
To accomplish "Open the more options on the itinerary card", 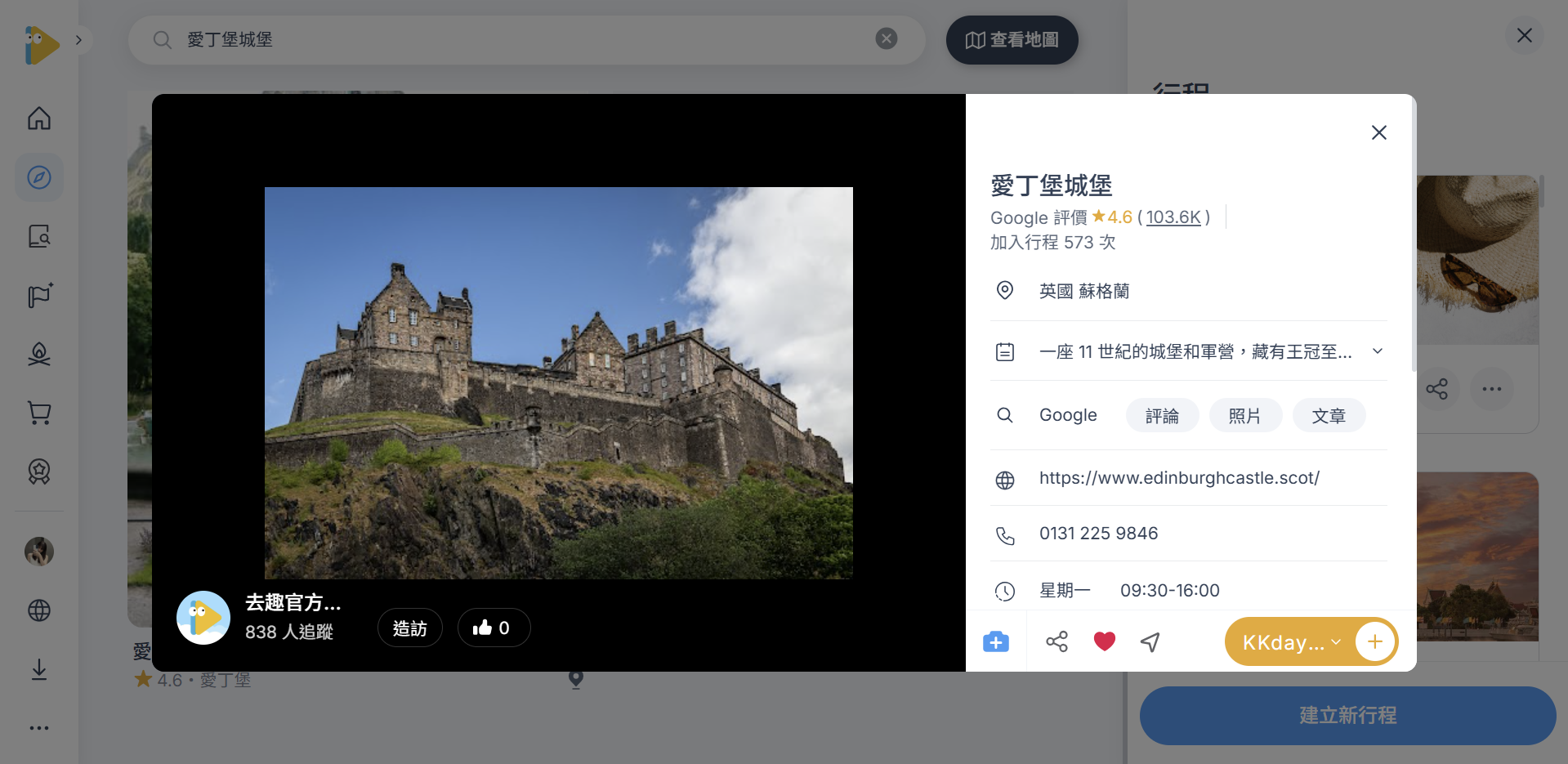I will point(1492,389).
